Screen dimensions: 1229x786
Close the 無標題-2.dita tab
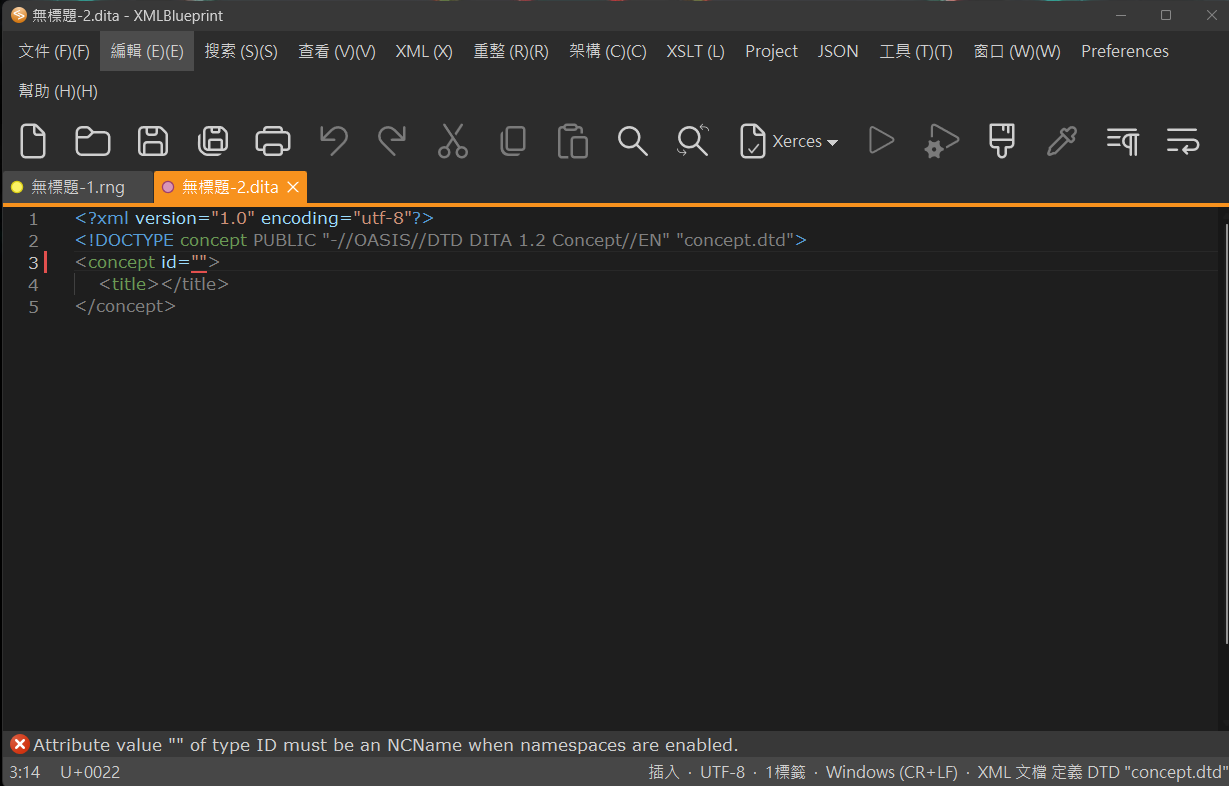[x=293, y=187]
